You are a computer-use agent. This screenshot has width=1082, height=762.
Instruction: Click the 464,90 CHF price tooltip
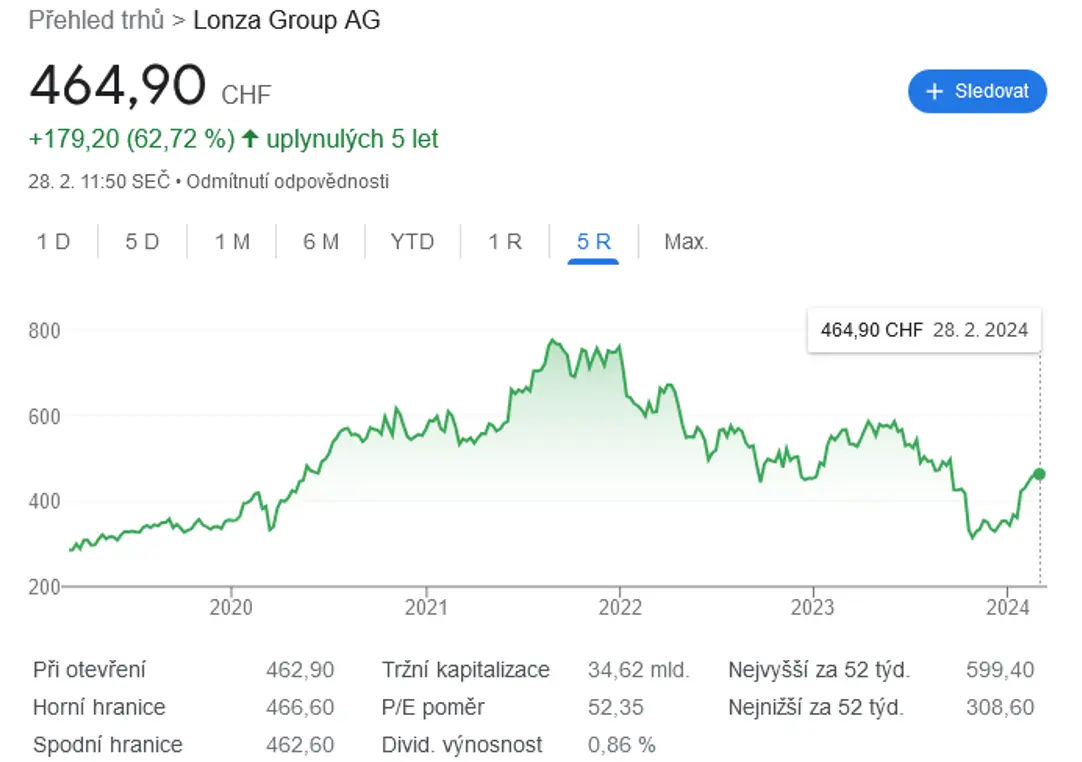[924, 330]
